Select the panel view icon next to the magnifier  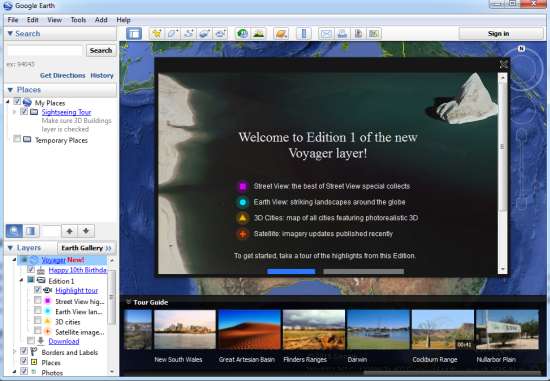tap(31, 231)
